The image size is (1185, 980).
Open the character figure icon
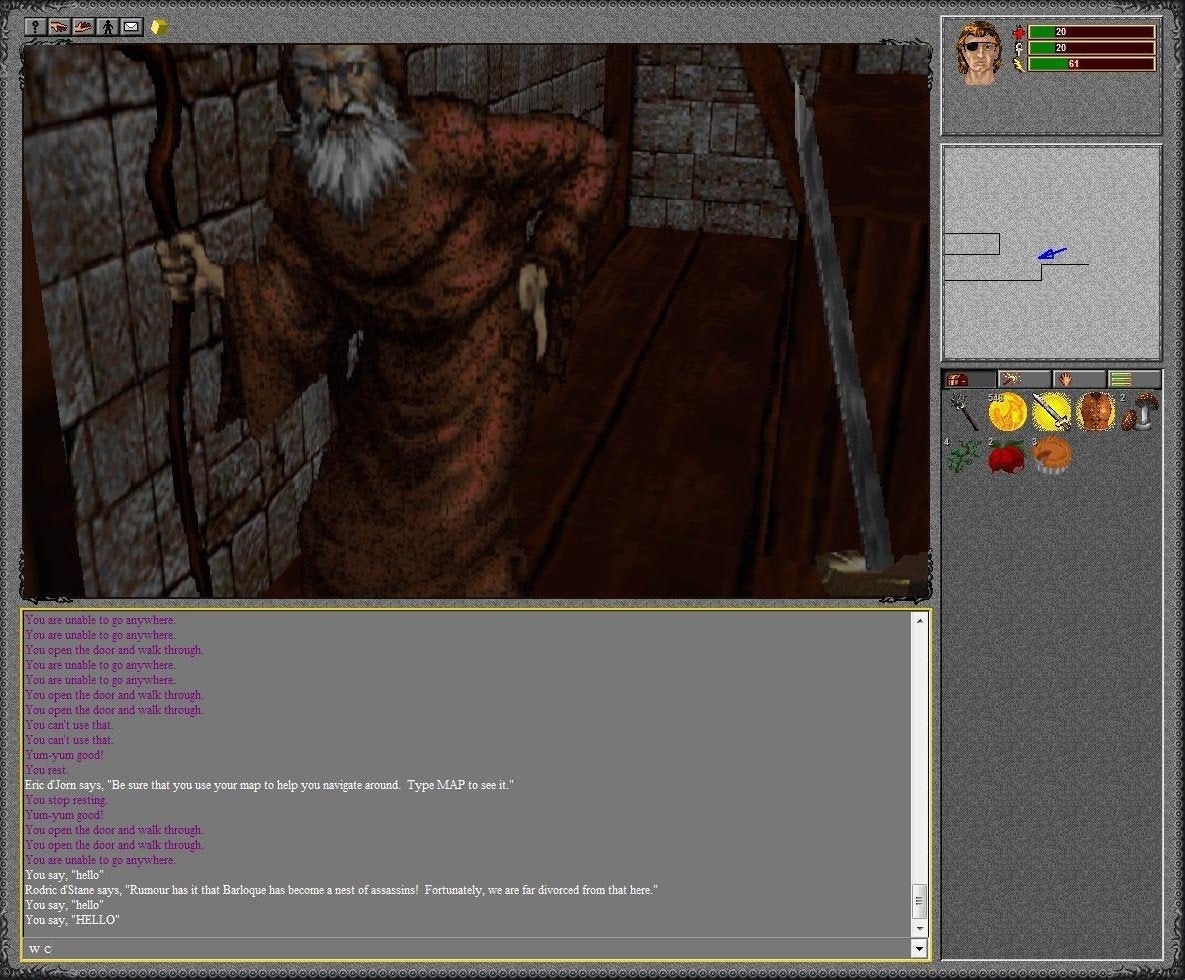pos(107,27)
